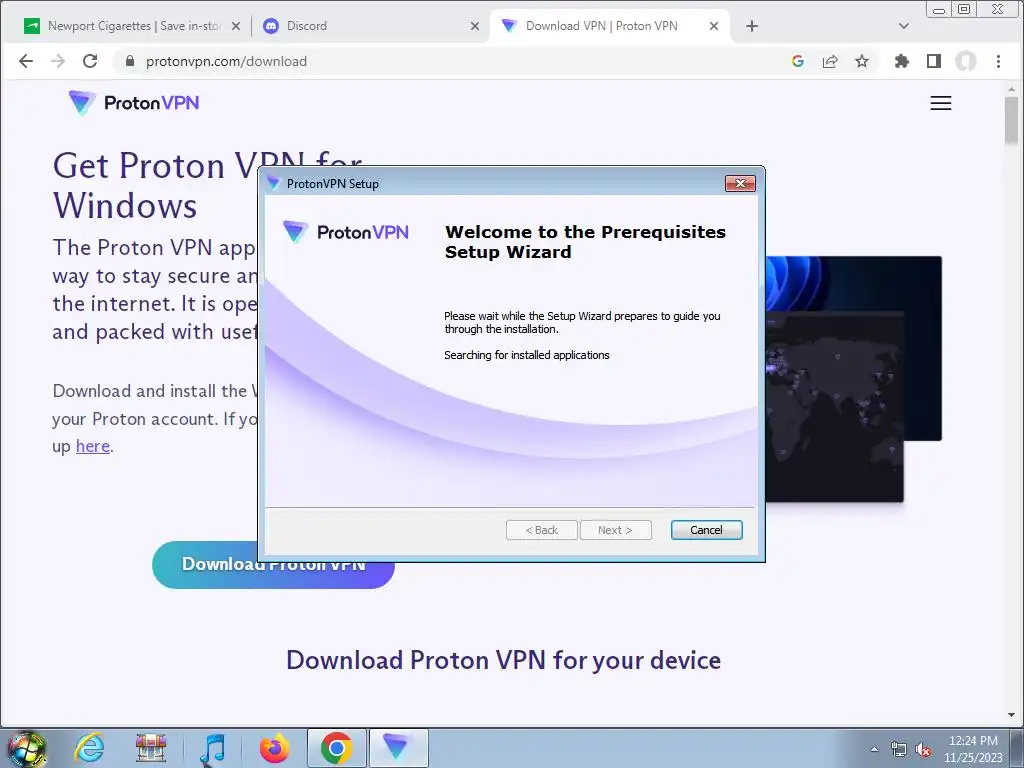1024x768 pixels.
Task: Close the Discord tab
Action: click(475, 26)
